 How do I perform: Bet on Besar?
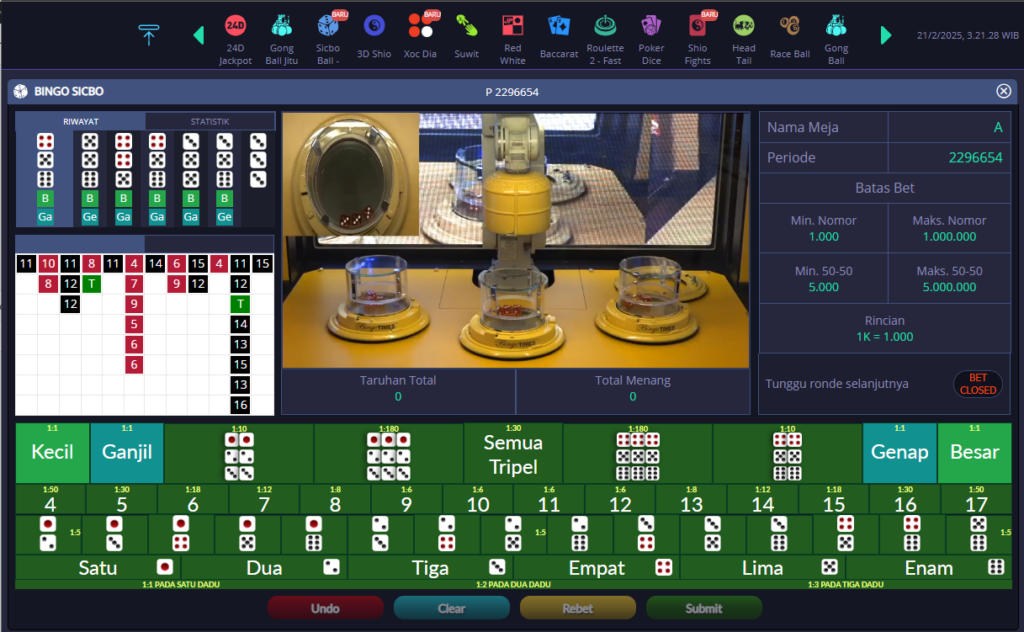coord(974,452)
